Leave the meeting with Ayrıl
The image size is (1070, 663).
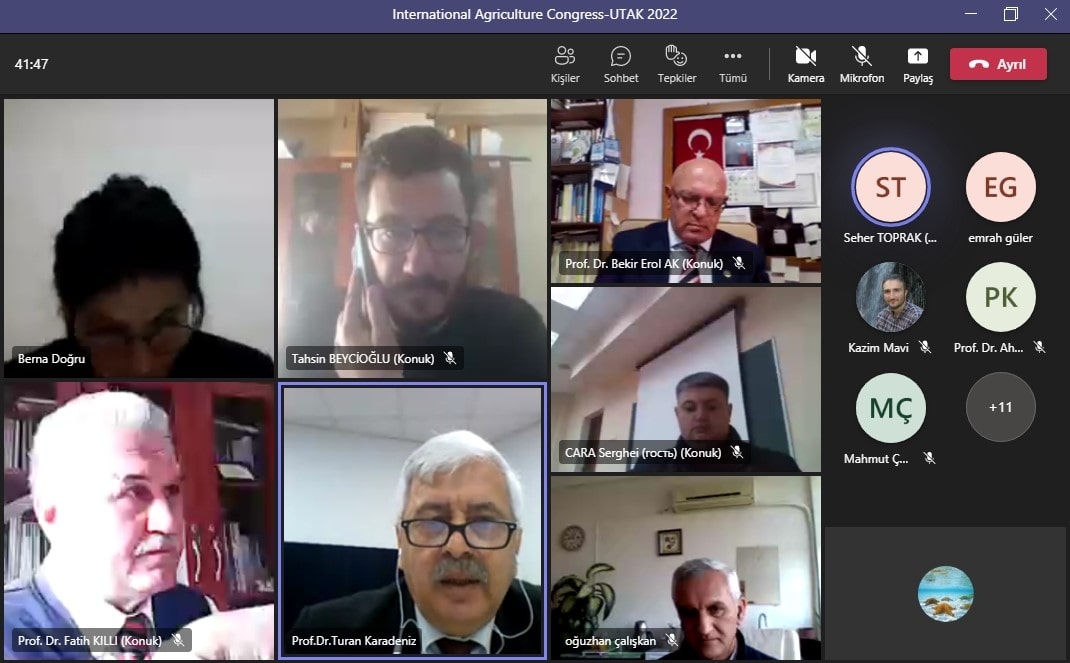998,64
